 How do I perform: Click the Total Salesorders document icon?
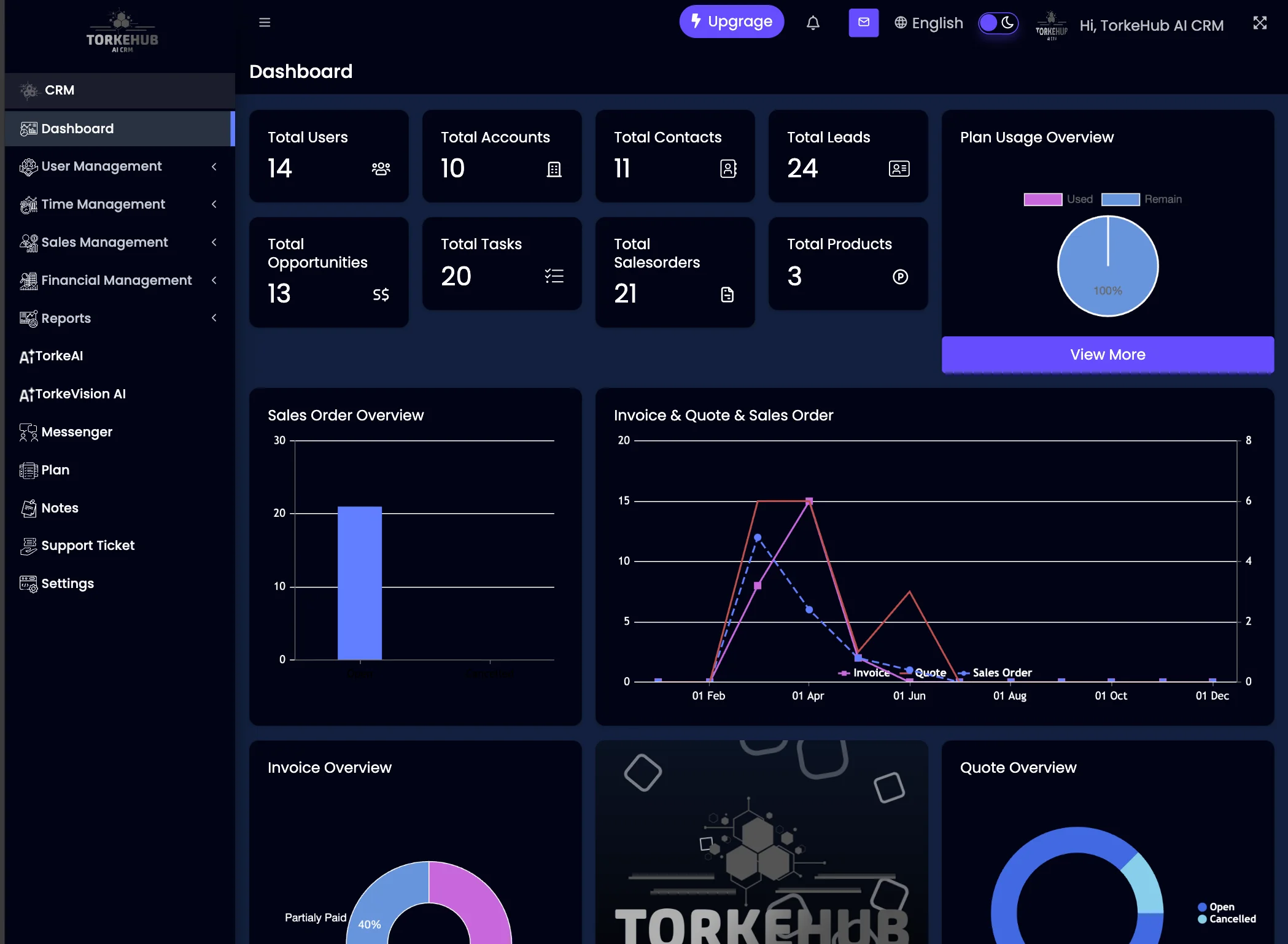(x=727, y=295)
